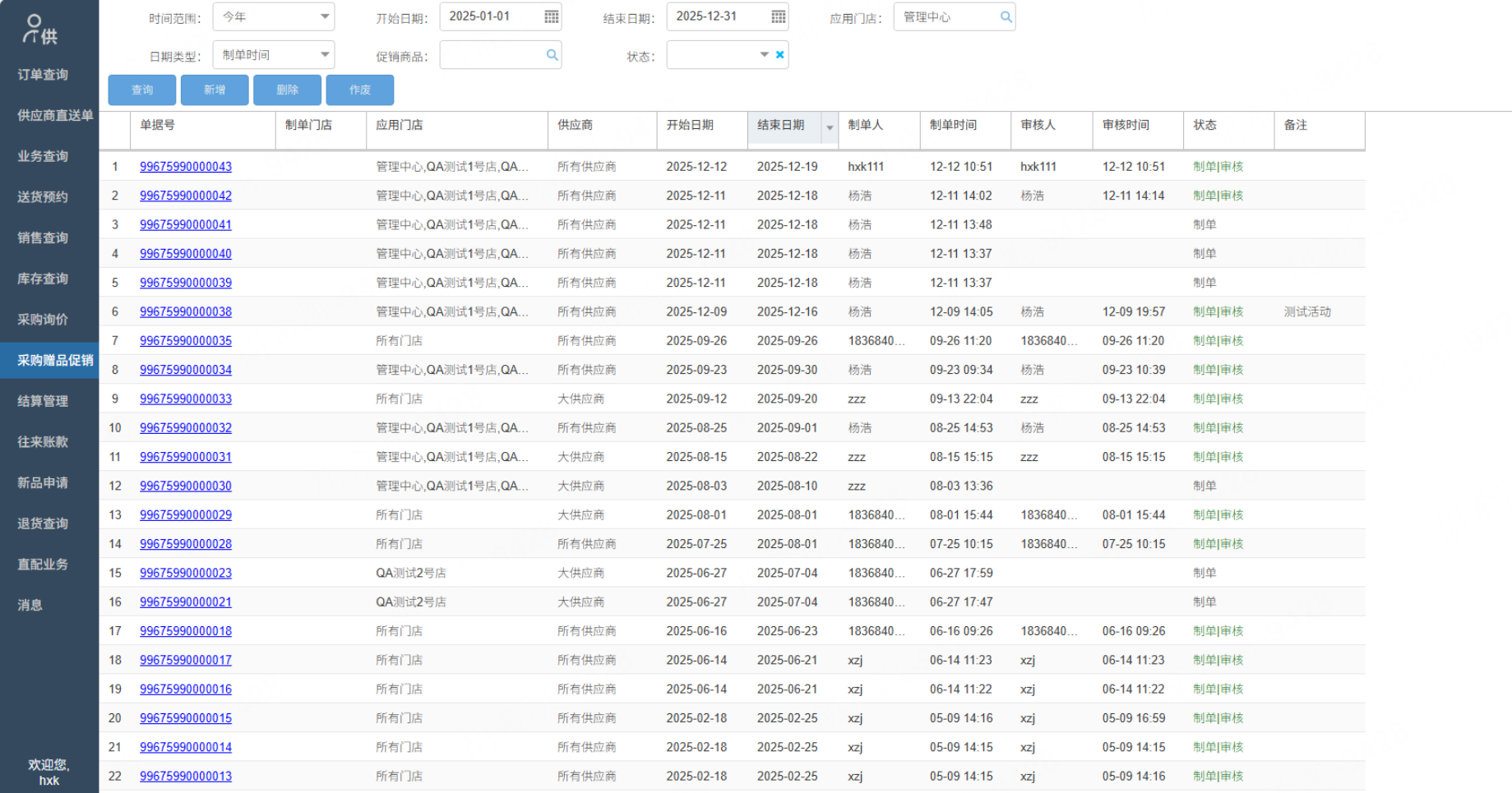The height and width of the screenshot is (793, 1512).
Task: Expand the 时间范围 dropdown
Action: click(x=325, y=16)
